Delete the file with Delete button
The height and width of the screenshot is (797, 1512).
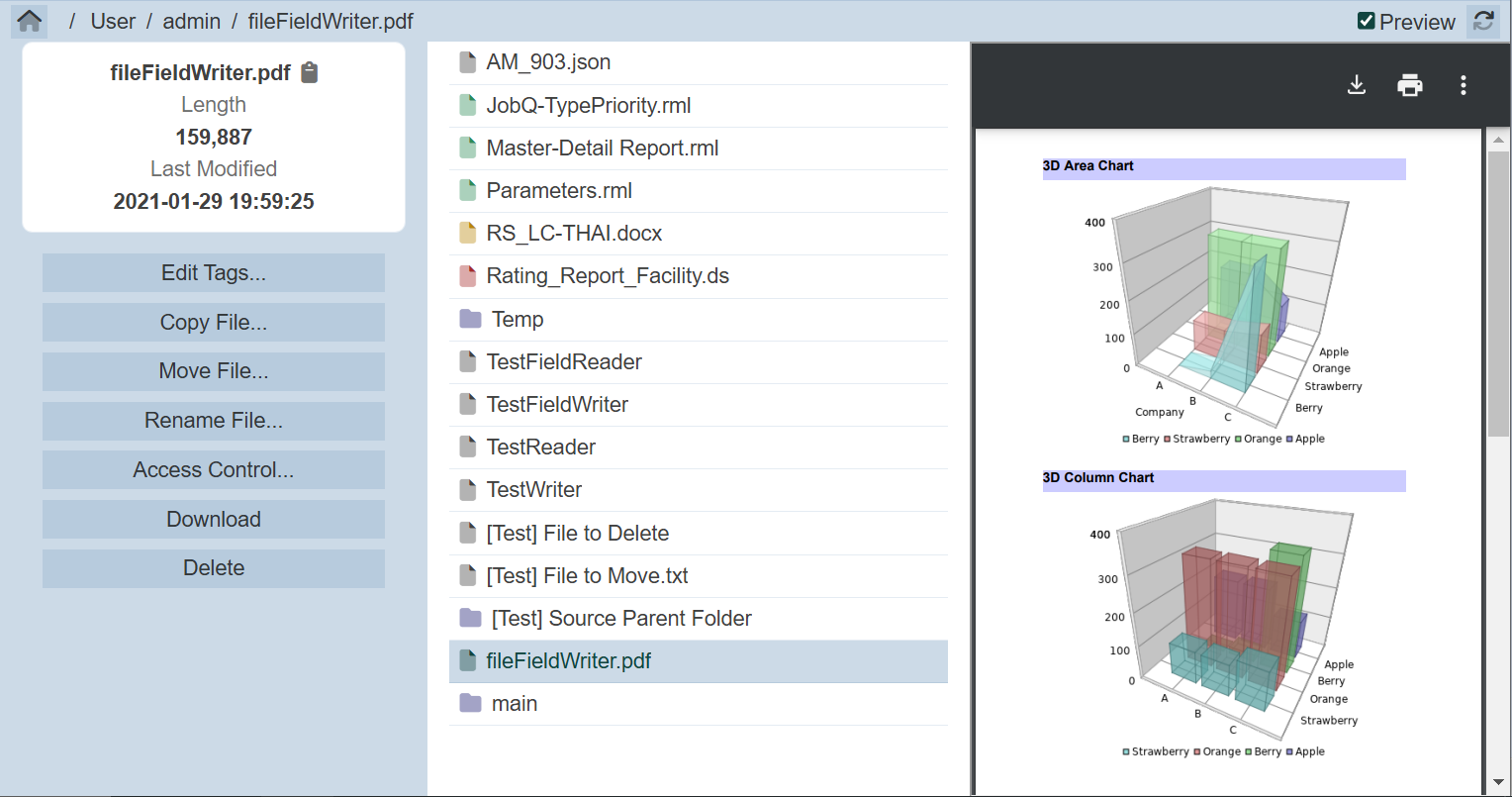[x=214, y=568]
